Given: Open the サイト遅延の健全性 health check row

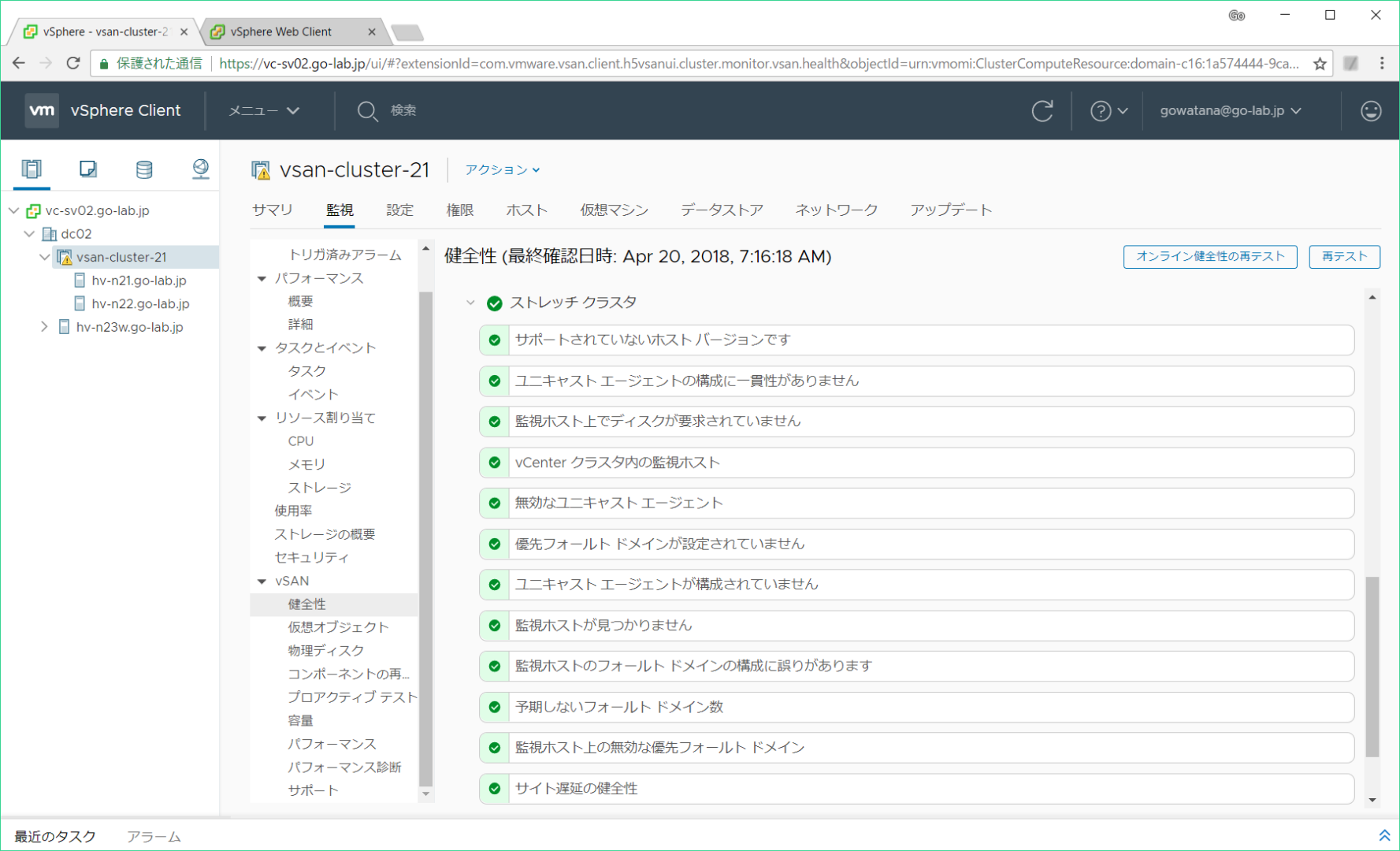Looking at the screenshot, I should (x=917, y=789).
